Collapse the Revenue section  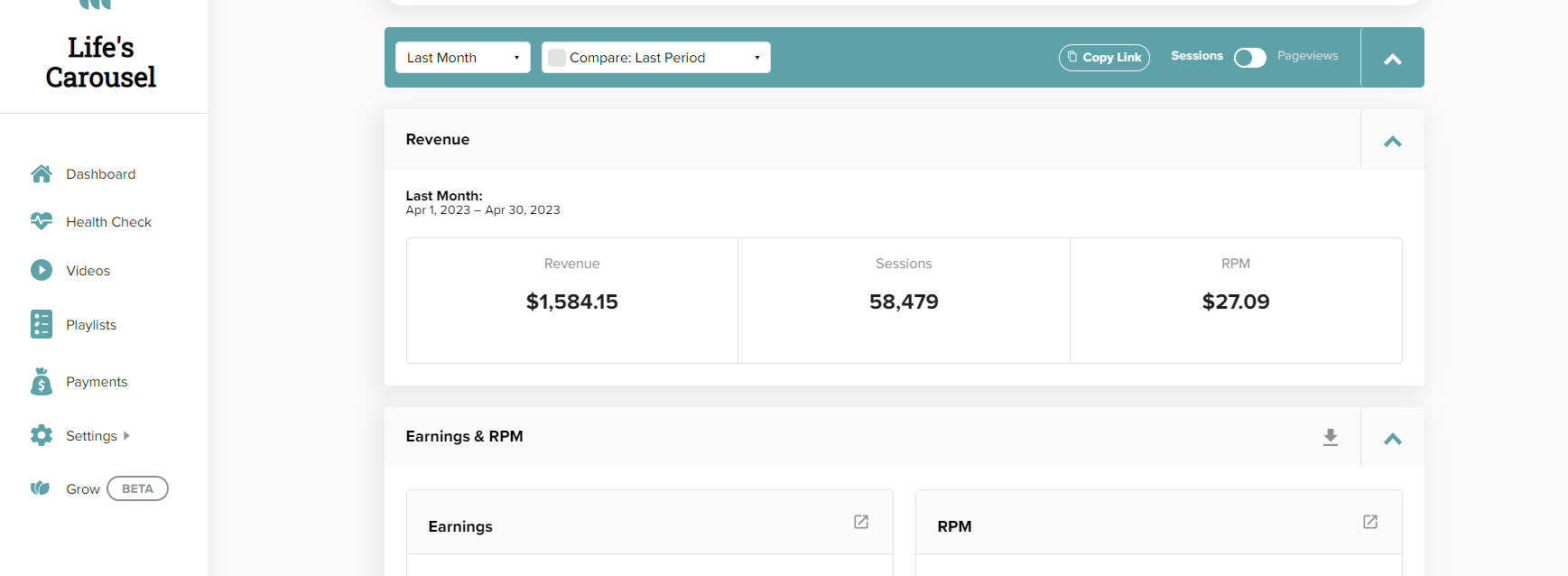coord(1393,141)
